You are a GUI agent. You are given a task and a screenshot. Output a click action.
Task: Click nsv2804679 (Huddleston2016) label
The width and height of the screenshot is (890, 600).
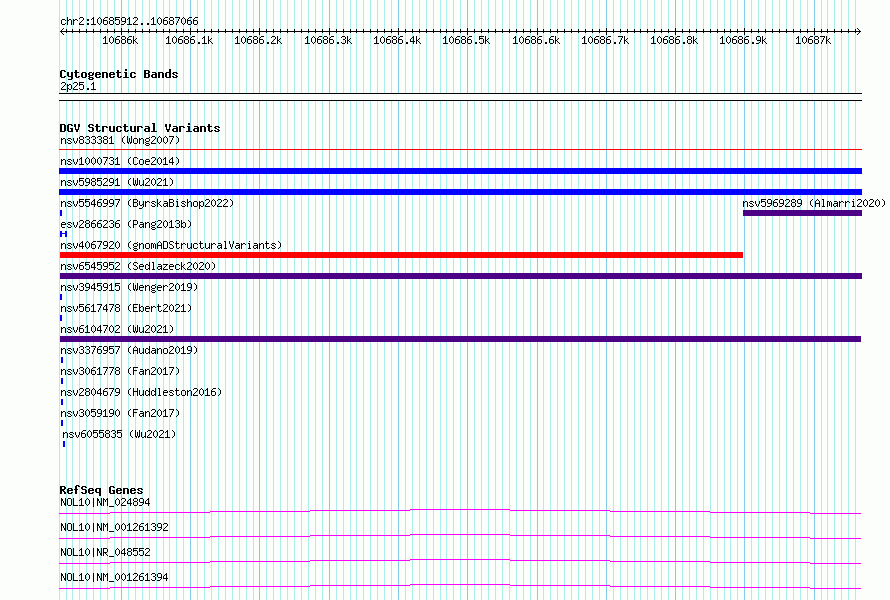[141, 392]
